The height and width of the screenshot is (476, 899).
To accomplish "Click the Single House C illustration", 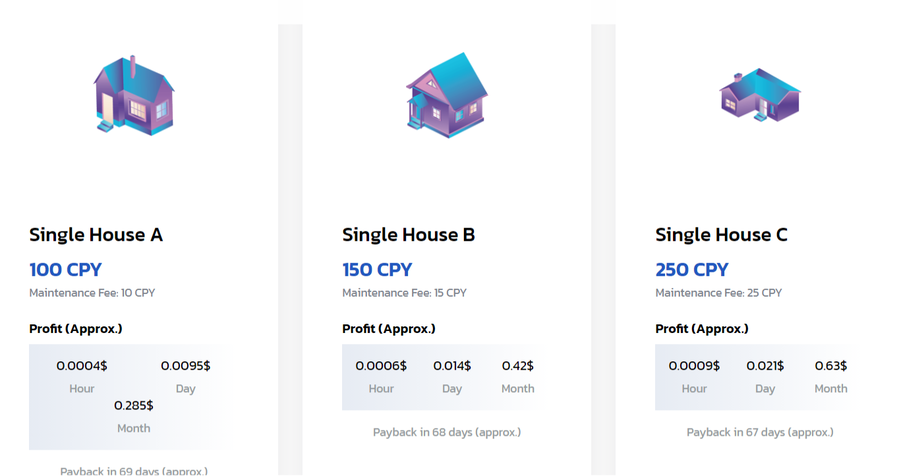I will tap(760, 95).
